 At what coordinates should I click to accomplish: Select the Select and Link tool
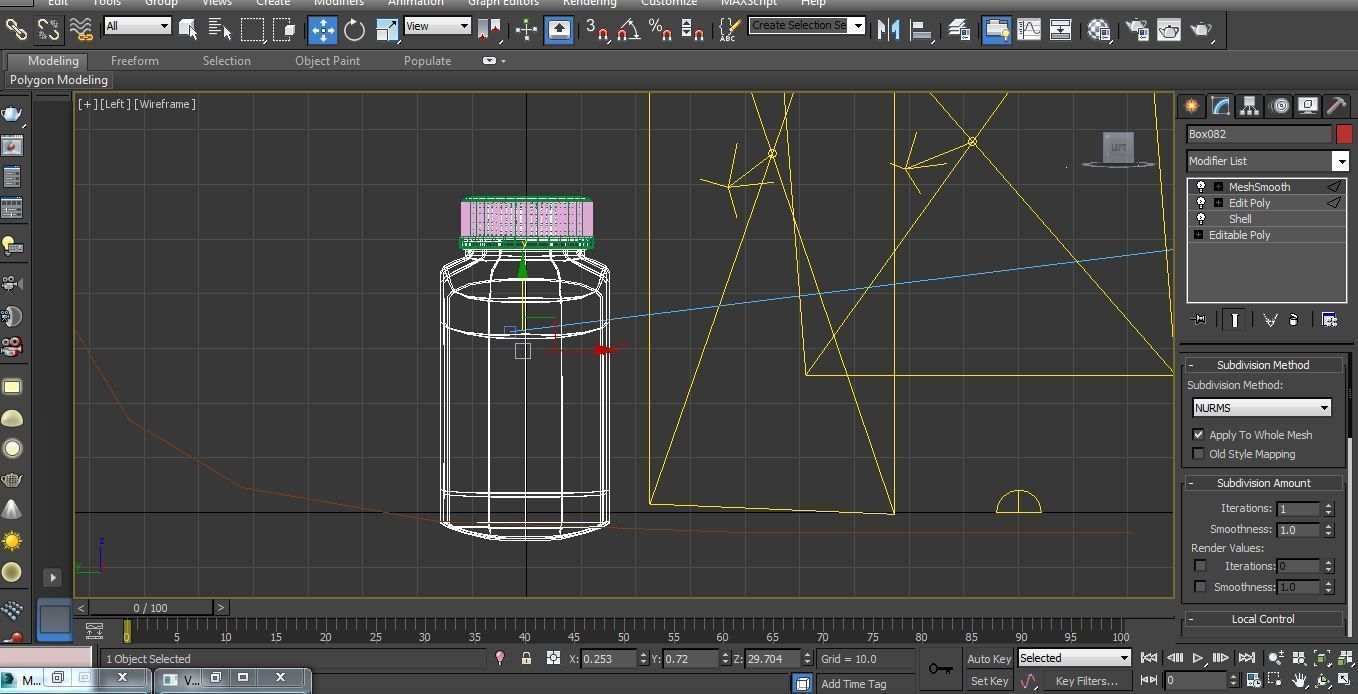(x=16, y=30)
